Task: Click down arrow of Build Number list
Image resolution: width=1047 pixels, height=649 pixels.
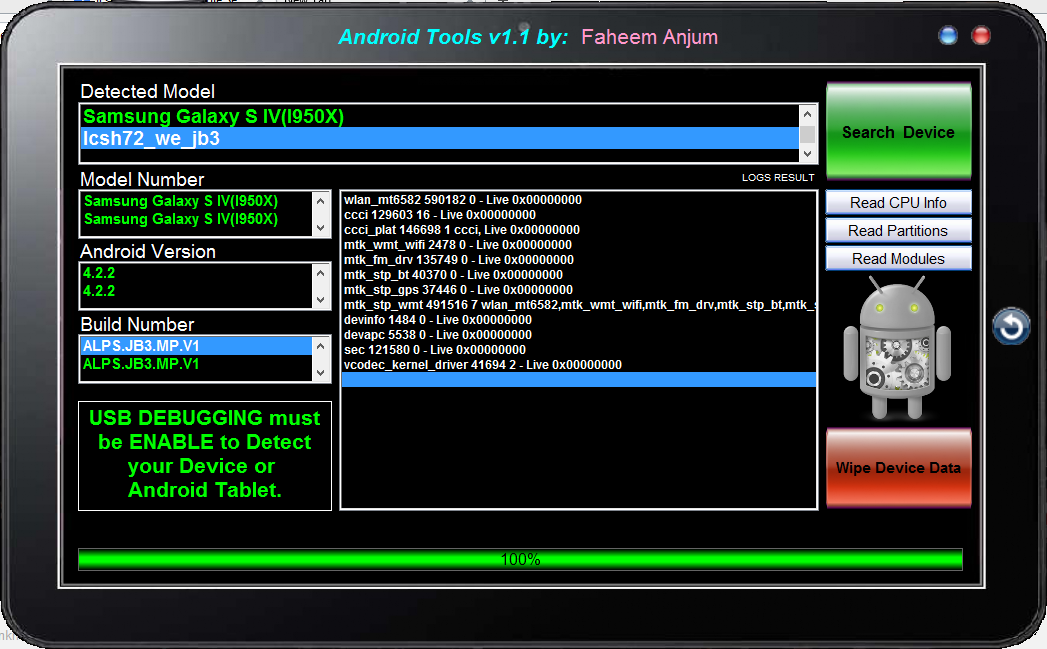Action: (x=321, y=373)
